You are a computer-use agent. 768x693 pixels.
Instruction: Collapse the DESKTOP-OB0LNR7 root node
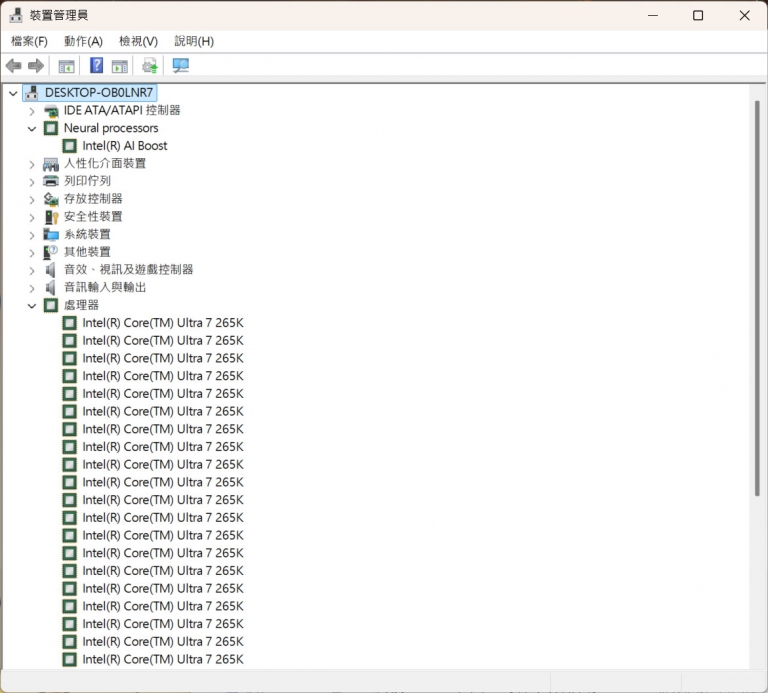click(x=13, y=93)
